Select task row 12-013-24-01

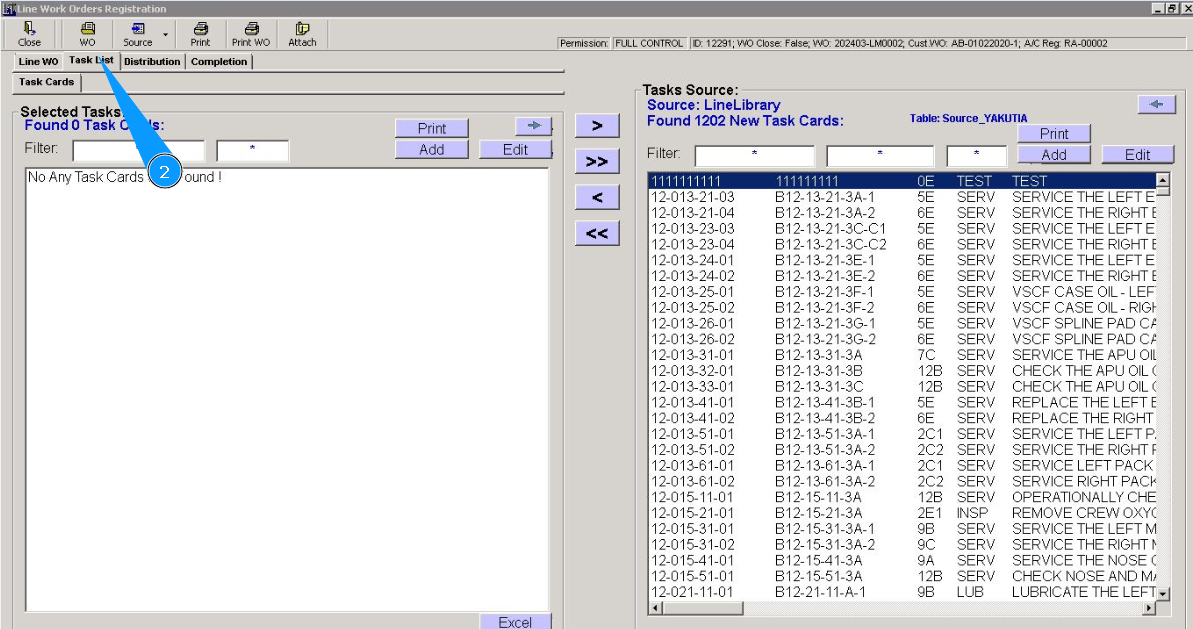pyautogui.click(x=902, y=260)
